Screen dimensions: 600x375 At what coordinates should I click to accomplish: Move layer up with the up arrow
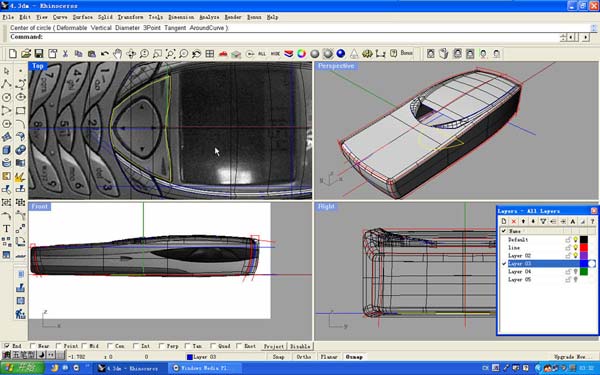click(523, 221)
